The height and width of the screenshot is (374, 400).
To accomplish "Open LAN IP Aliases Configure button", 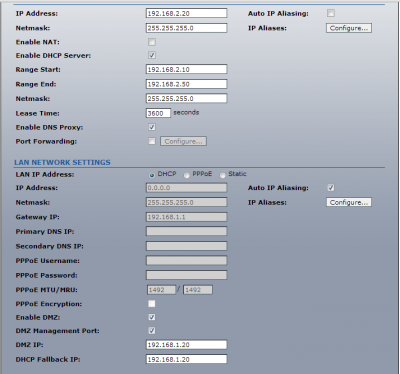I will click(x=349, y=202).
